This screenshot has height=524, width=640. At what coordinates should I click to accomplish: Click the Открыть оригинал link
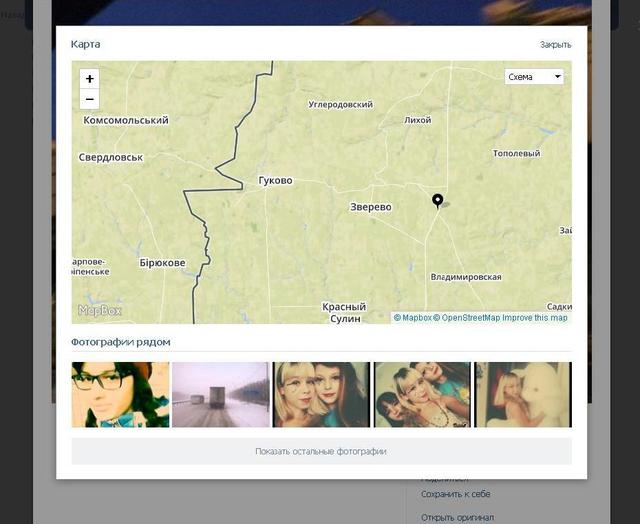(x=457, y=517)
